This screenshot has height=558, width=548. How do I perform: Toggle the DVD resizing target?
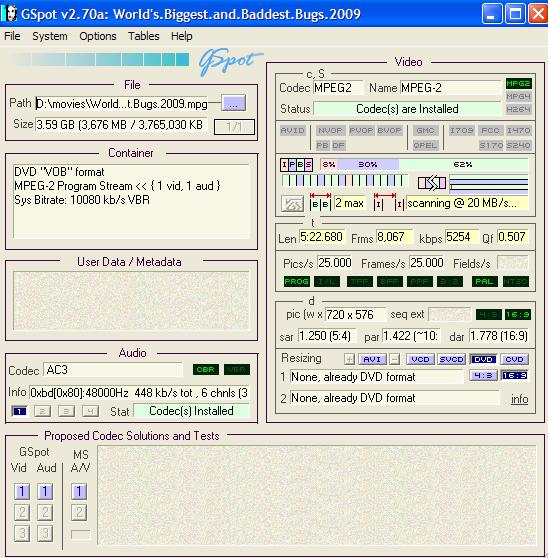point(483,359)
